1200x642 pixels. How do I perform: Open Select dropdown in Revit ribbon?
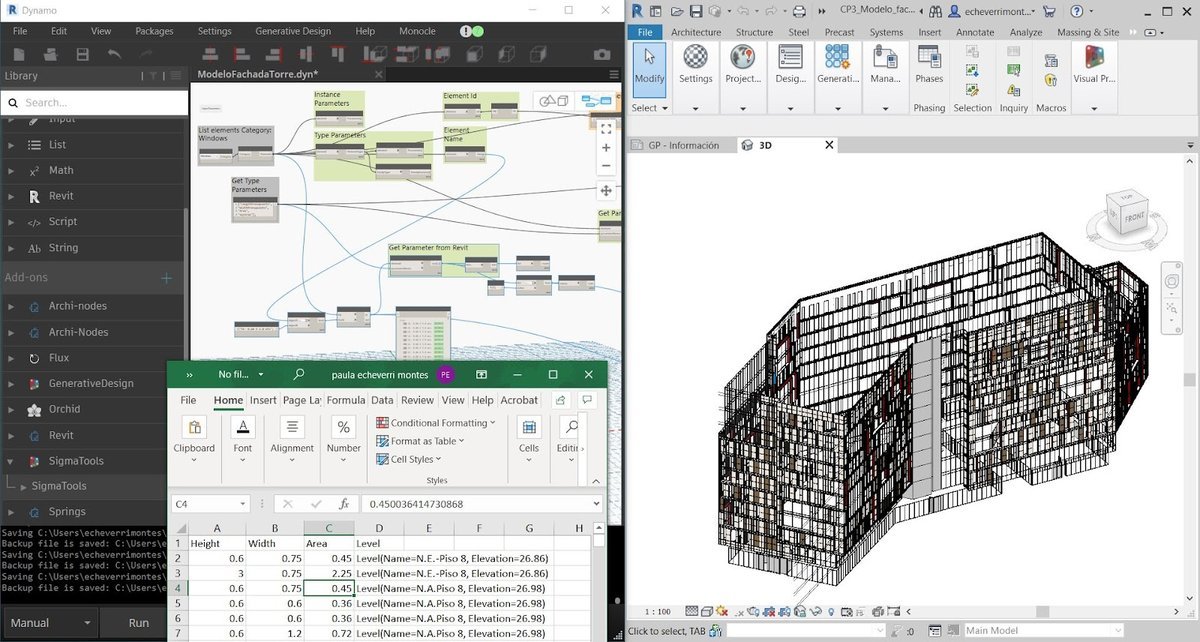649,108
